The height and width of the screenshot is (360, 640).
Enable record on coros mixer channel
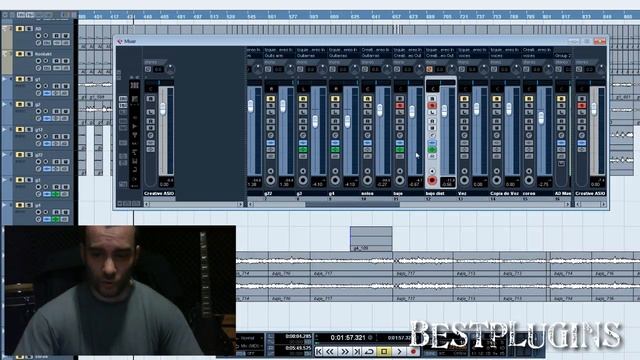tap(529, 180)
